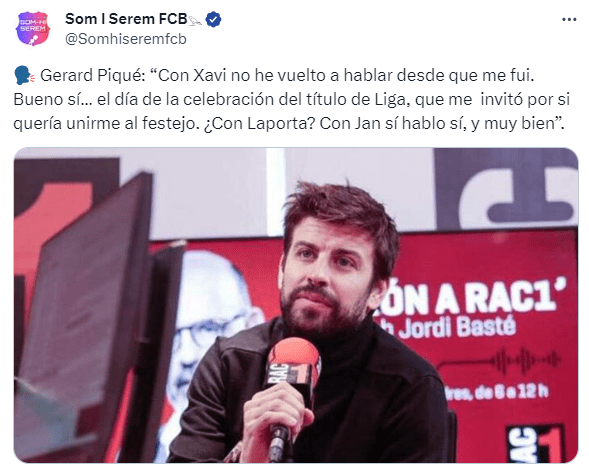Open the three-dot more options menu

click(569, 20)
